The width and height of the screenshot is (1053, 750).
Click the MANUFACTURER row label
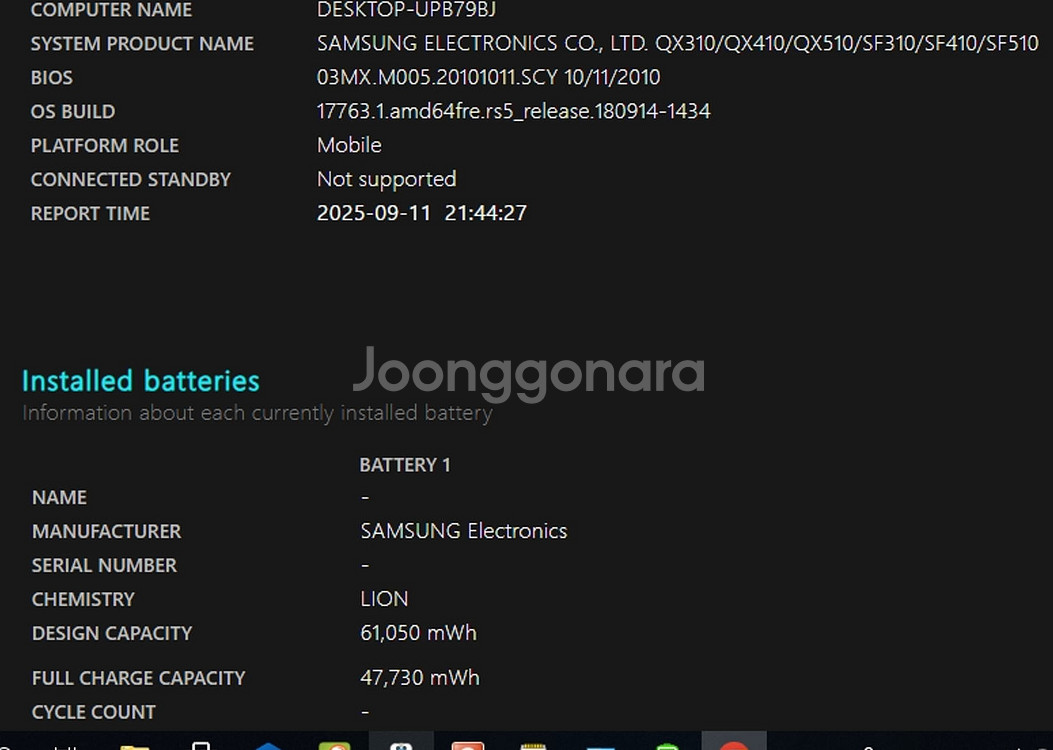coord(106,532)
